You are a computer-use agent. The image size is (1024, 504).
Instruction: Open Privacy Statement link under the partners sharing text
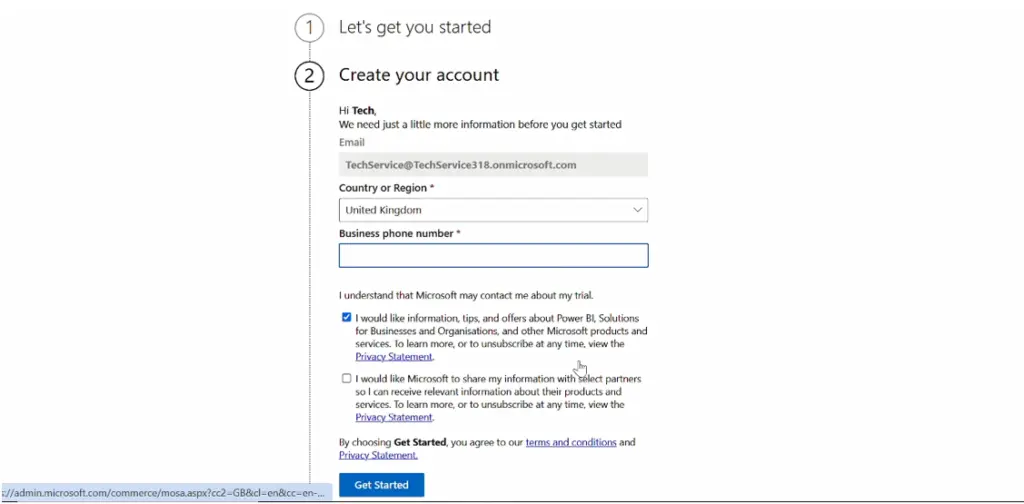point(394,417)
